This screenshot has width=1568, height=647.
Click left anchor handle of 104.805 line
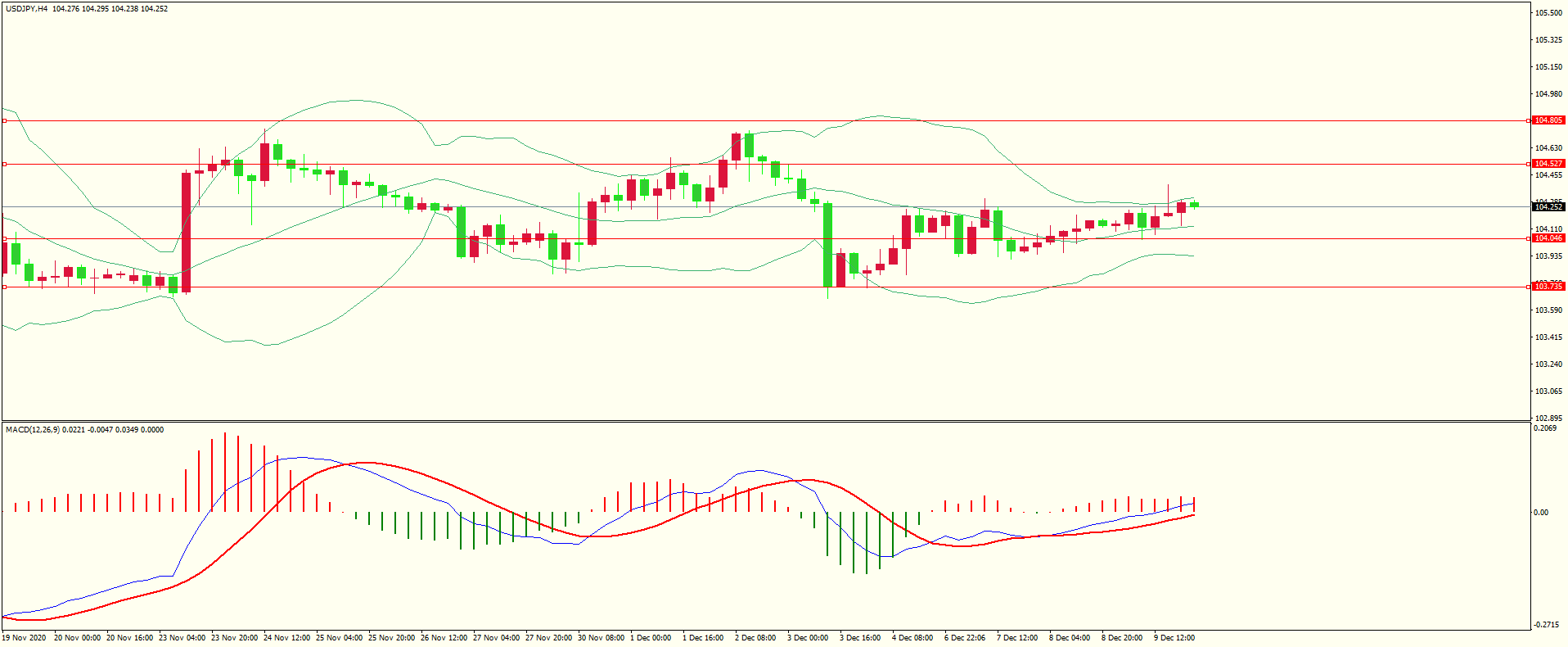point(4,120)
